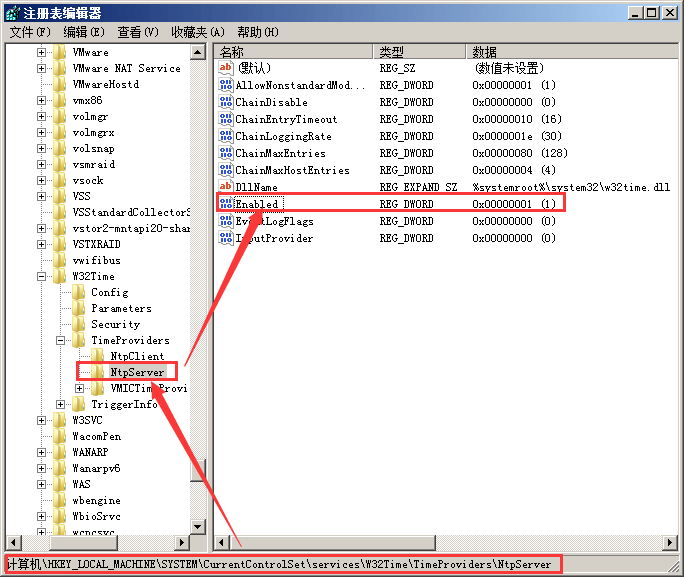Expand the VMware NAT Service node
This screenshot has height=577, width=684.
[42, 68]
